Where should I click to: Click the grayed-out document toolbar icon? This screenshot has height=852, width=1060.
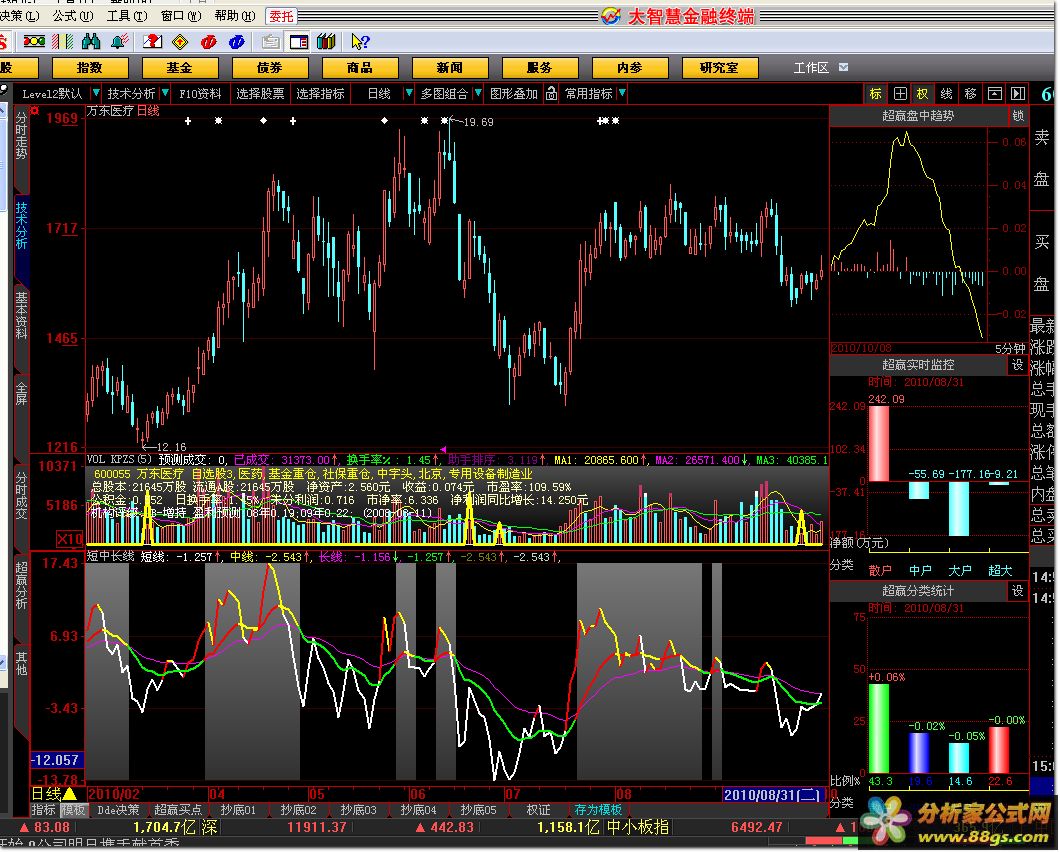pos(270,42)
